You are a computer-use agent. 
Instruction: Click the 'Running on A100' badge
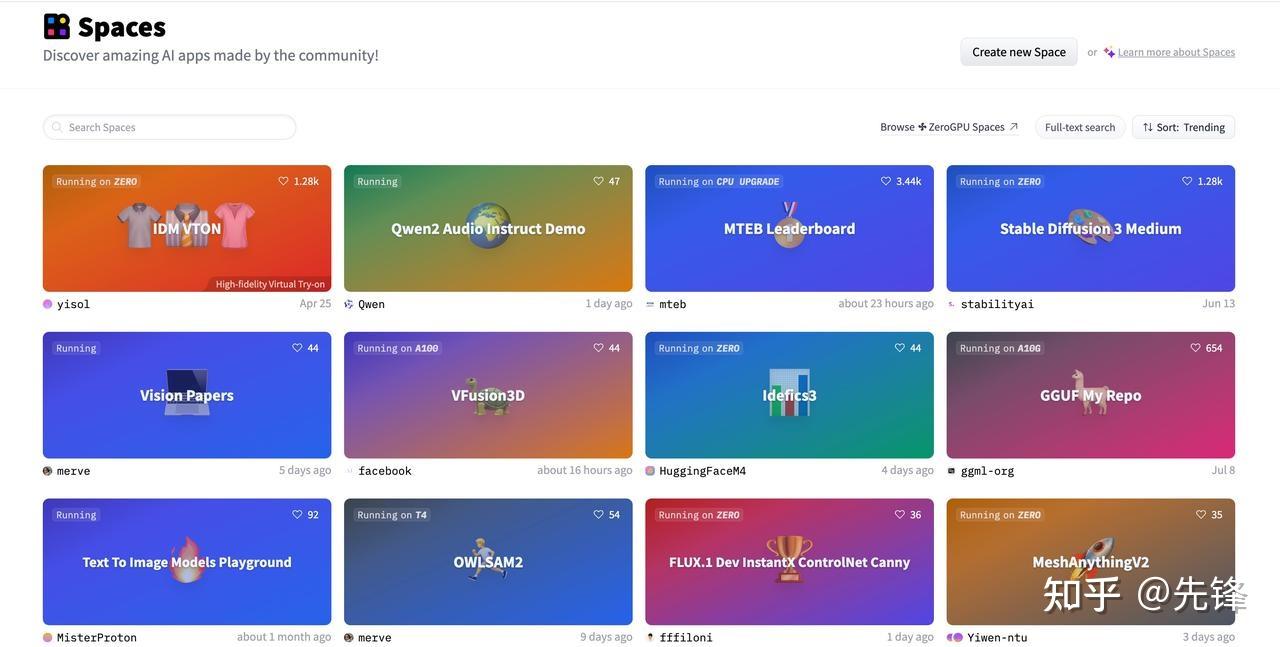tap(398, 348)
